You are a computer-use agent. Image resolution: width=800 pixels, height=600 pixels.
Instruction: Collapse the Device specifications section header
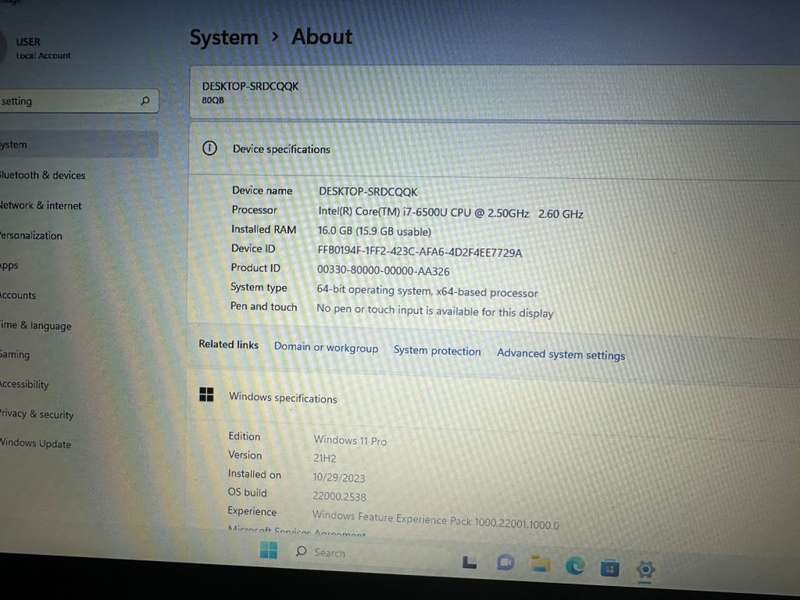[495, 151]
